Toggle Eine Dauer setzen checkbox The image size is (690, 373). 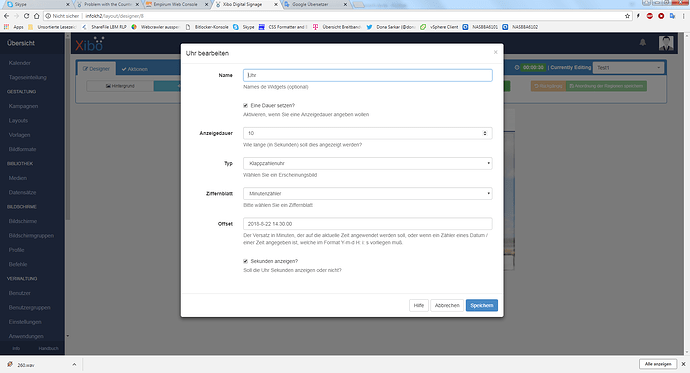point(246,106)
